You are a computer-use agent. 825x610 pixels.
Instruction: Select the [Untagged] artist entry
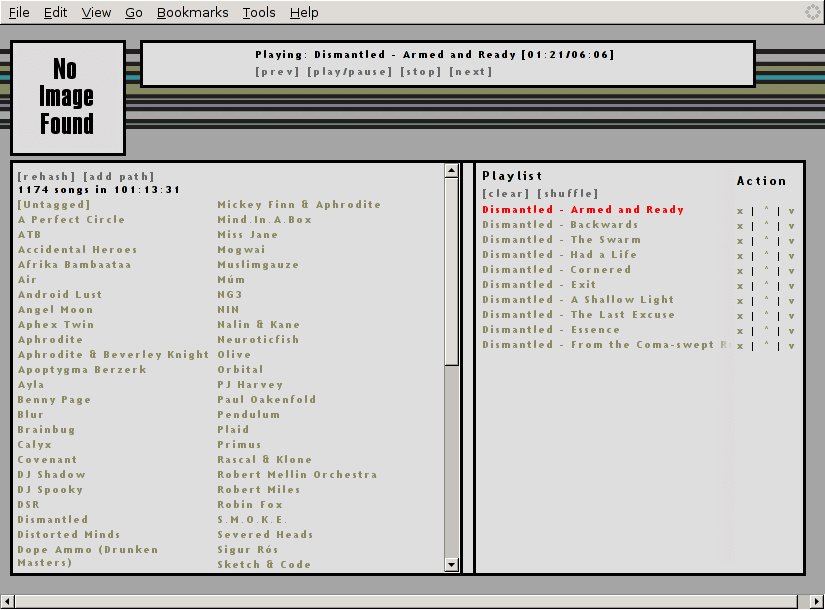[54, 204]
